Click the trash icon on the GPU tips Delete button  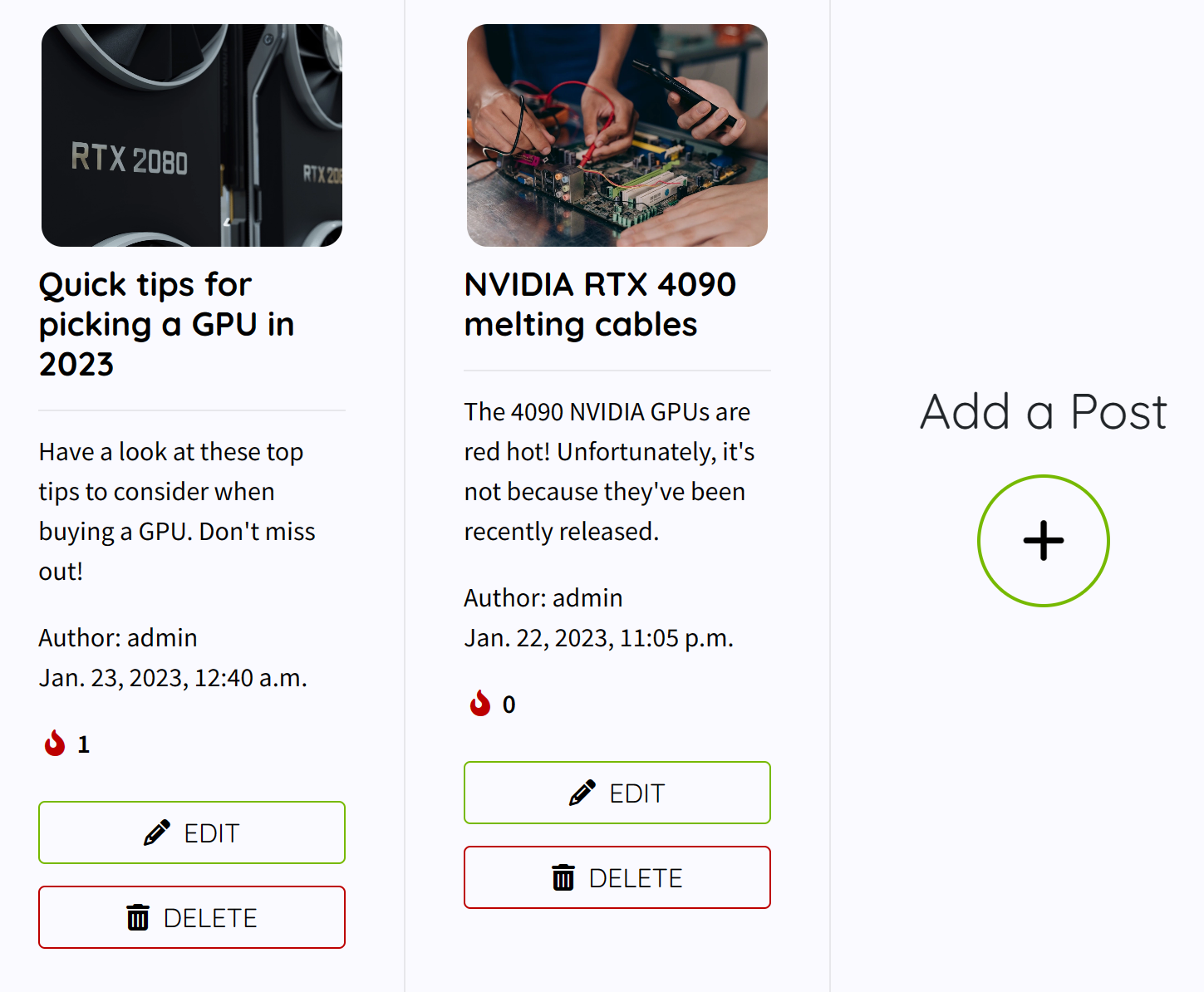click(138, 917)
